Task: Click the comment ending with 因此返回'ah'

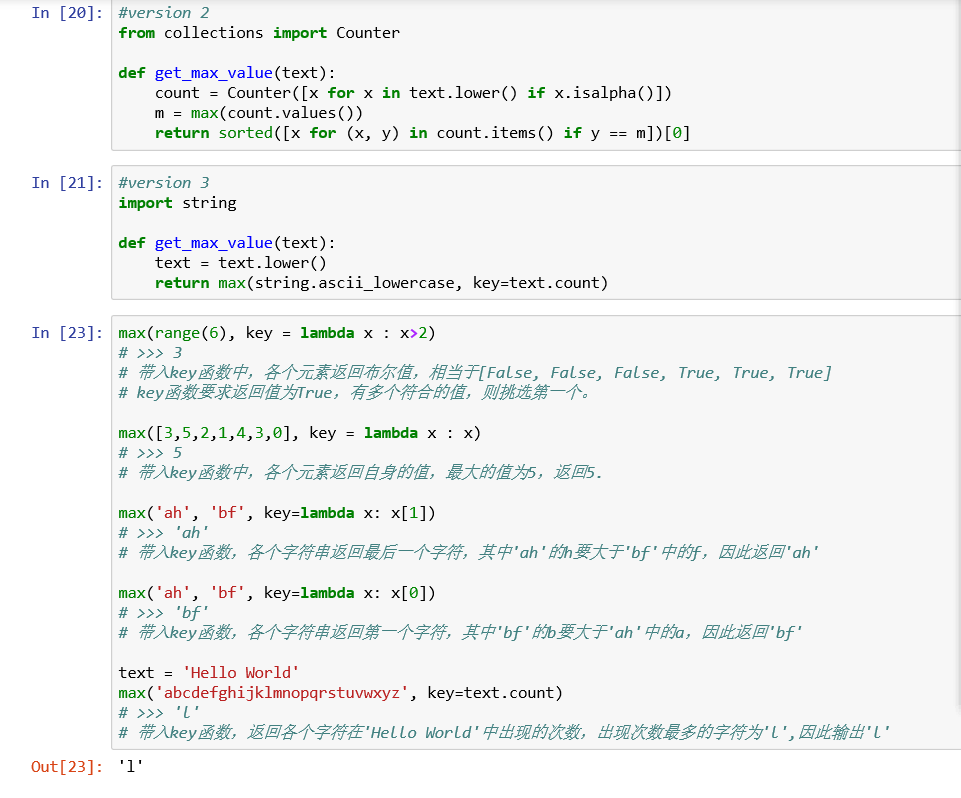Action: tap(469, 553)
